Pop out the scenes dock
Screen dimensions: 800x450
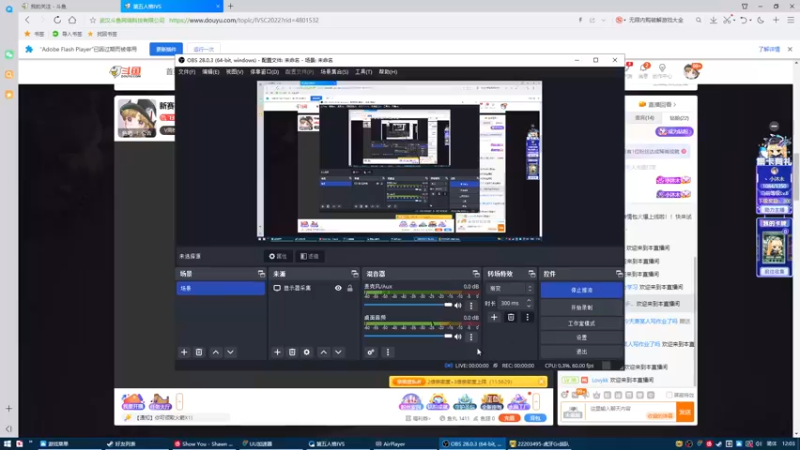(261, 274)
